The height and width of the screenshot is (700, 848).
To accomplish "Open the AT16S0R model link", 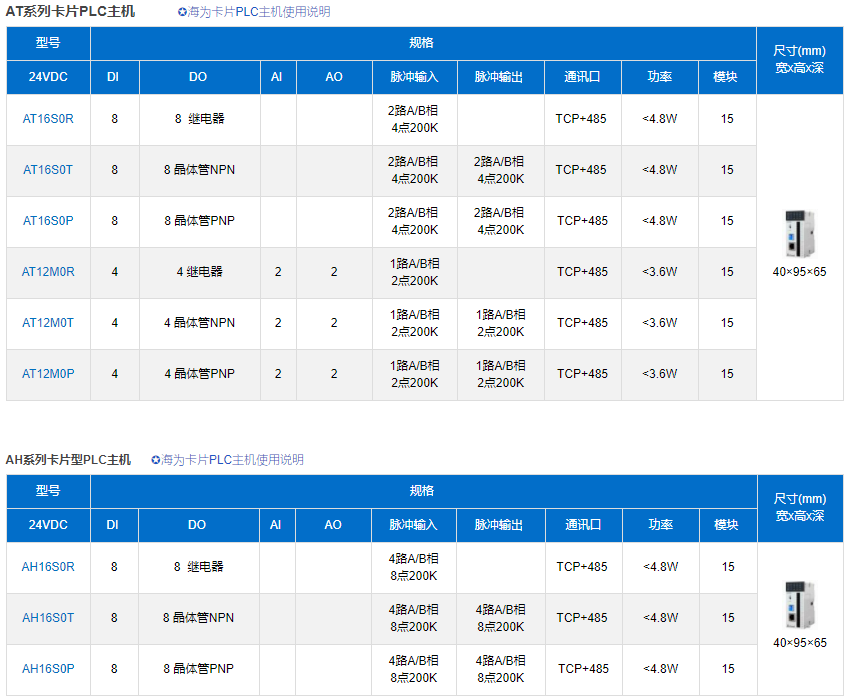I will [48, 119].
